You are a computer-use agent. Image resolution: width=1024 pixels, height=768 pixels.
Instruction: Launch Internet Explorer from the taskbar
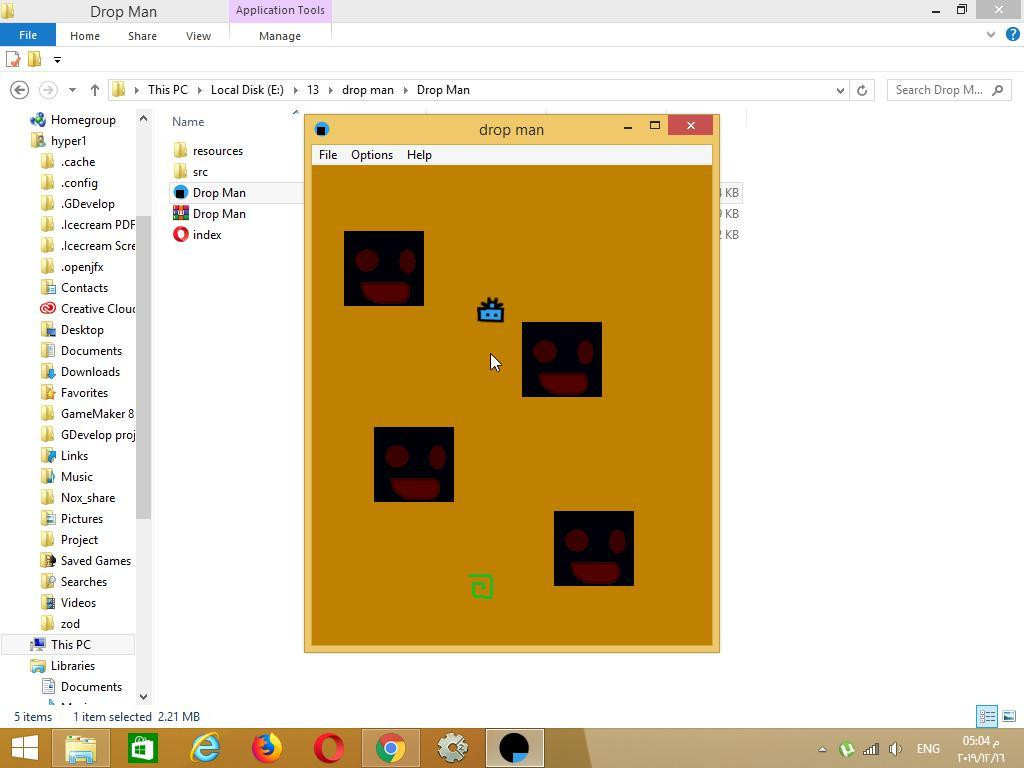point(205,748)
